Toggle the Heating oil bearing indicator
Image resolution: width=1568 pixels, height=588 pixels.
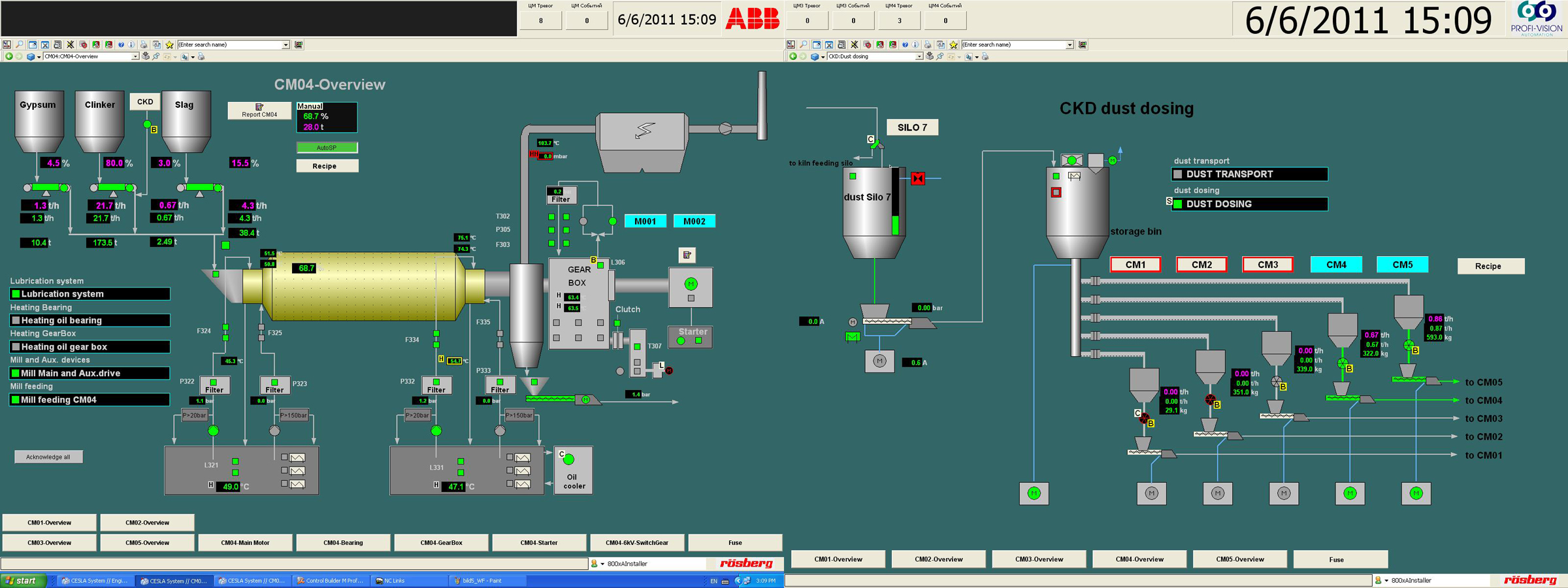16,321
